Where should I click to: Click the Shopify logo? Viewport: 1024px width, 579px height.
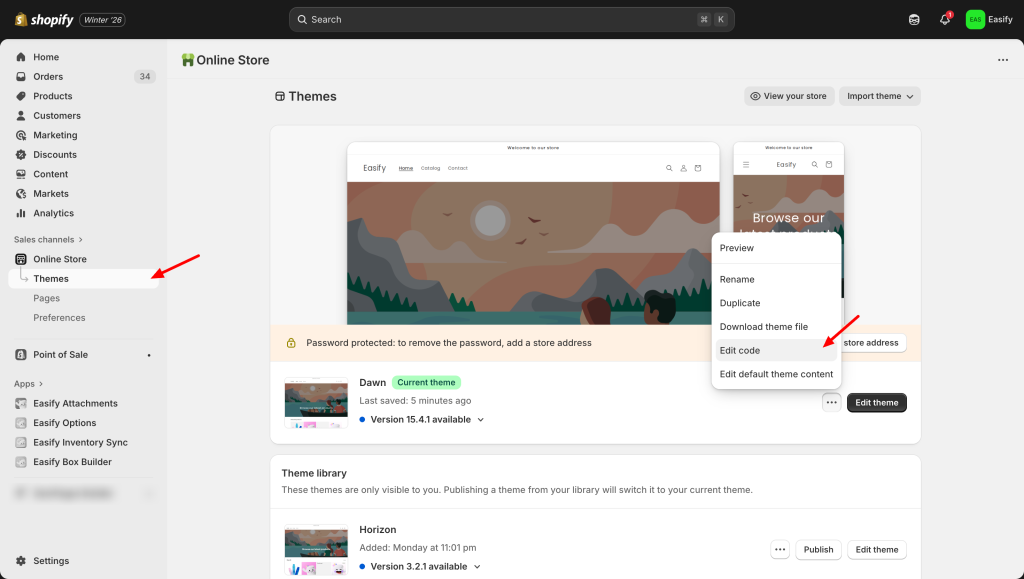45,20
